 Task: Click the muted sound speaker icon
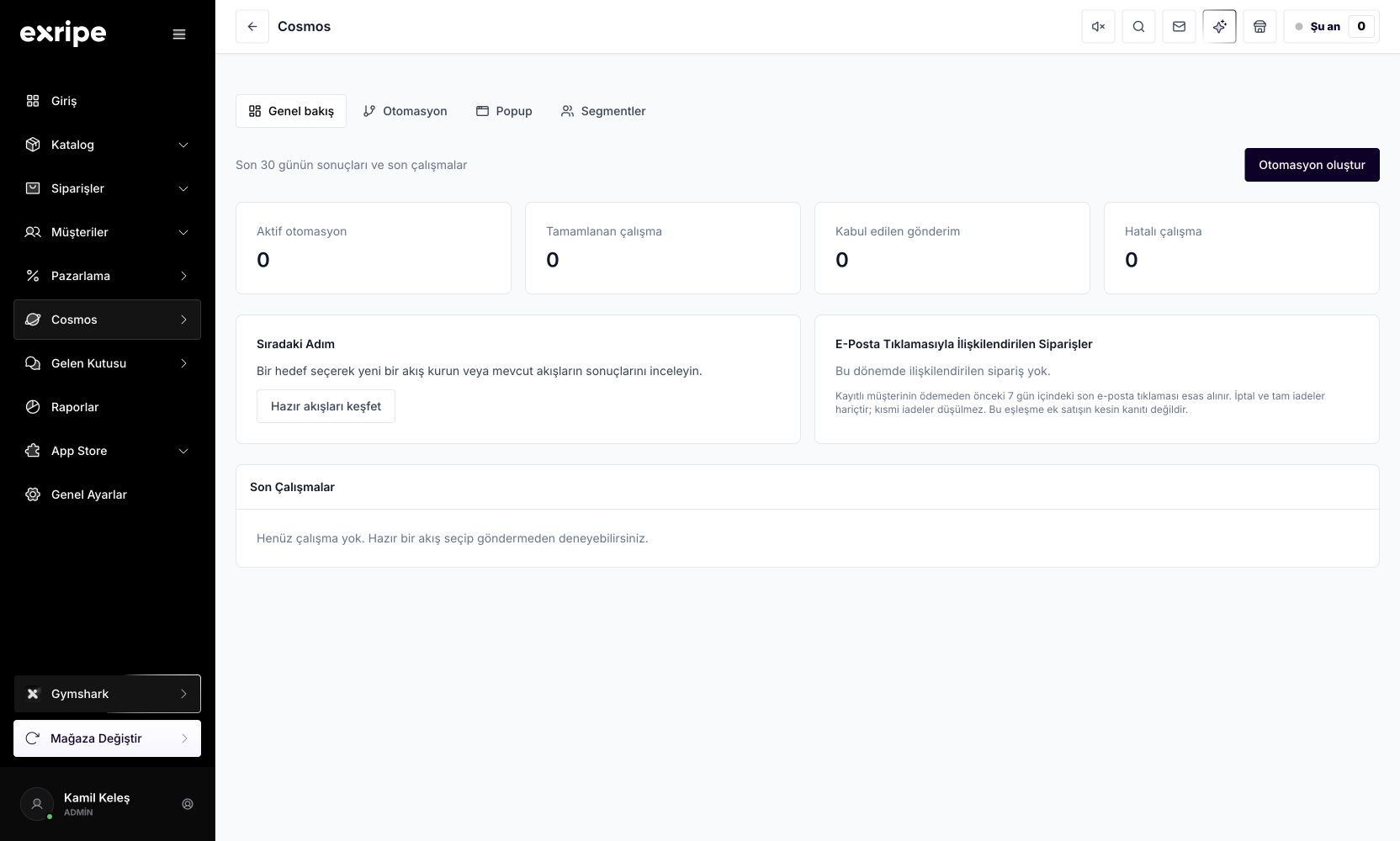point(1098,27)
